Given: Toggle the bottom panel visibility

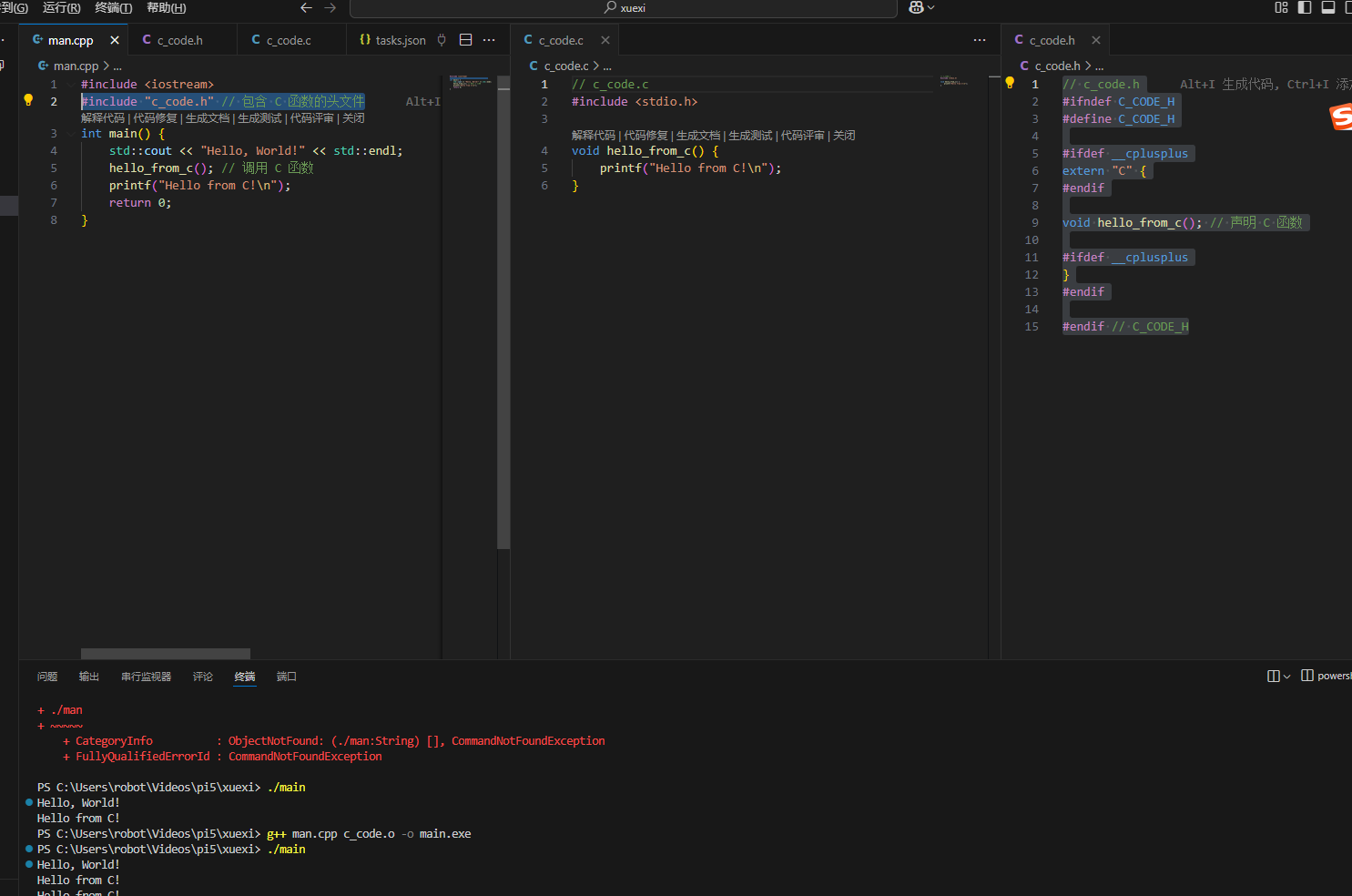Looking at the screenshot, I should (x=1328, y=7).
